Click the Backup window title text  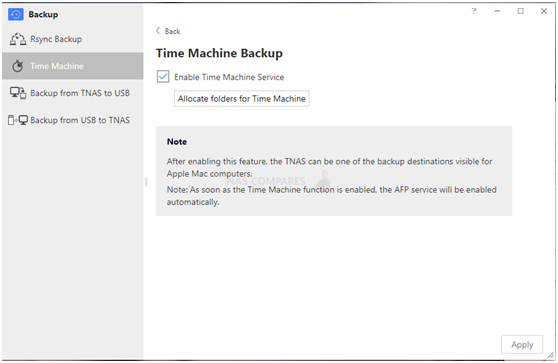click(x=43, y=15)
